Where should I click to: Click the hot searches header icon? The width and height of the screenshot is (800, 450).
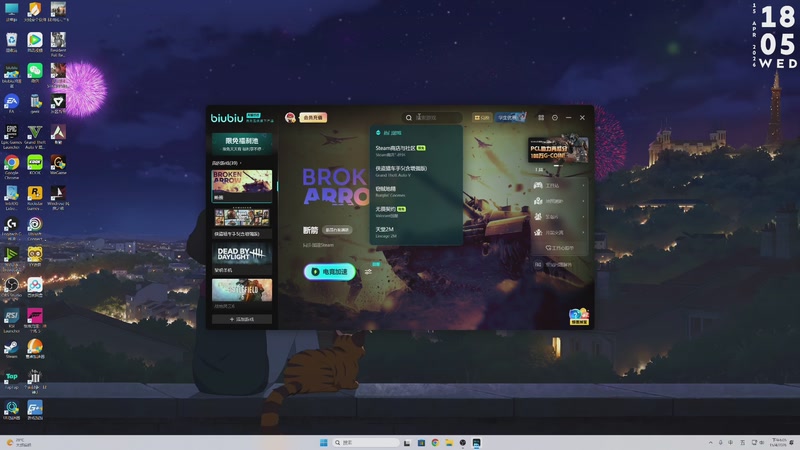pyautogui.click(x=378, y=133)
